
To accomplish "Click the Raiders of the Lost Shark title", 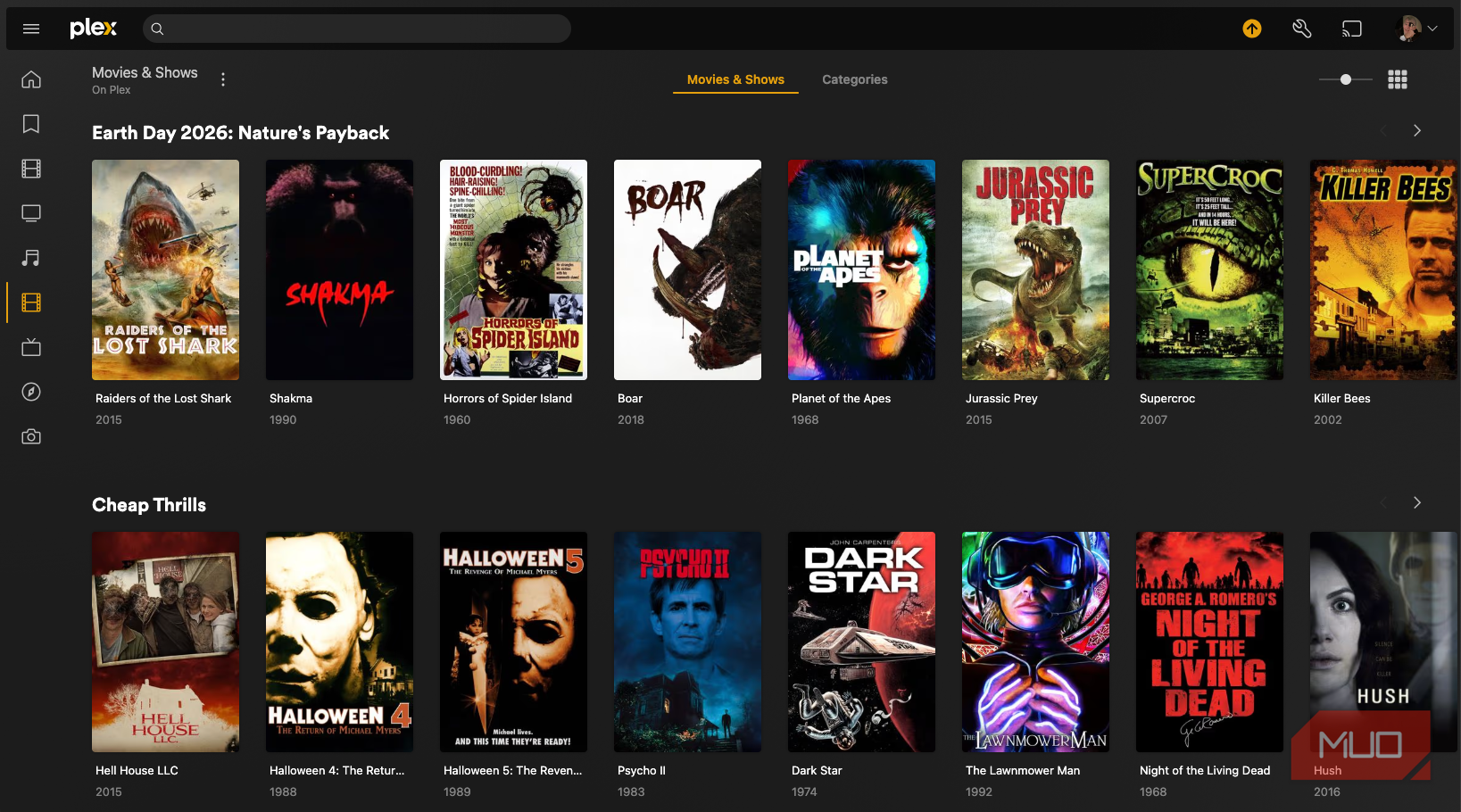I will [163, 398].
